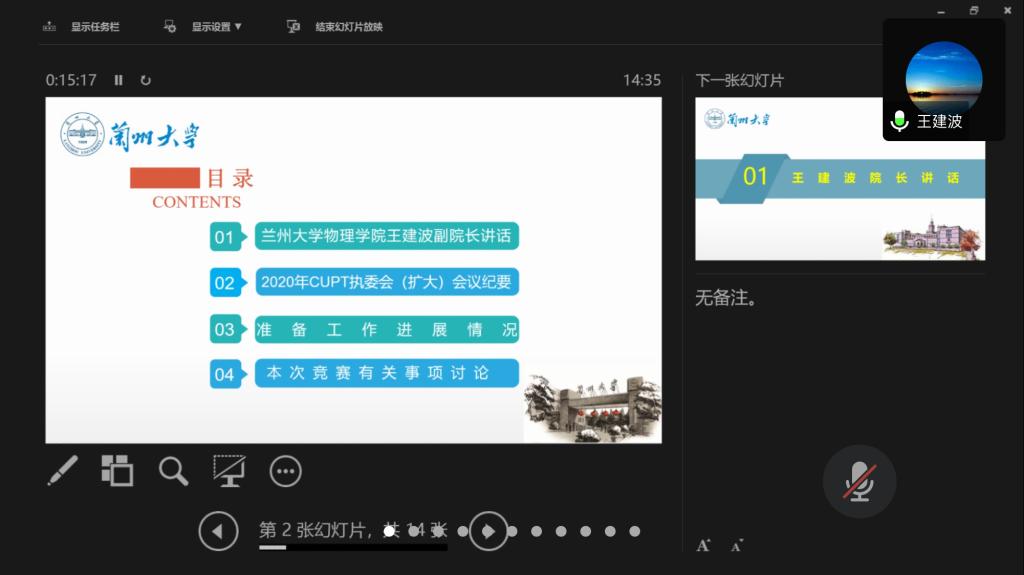This screenshot has width=1024, height=575.
Task: Go to the previous slide
Action: pos(218,531)
